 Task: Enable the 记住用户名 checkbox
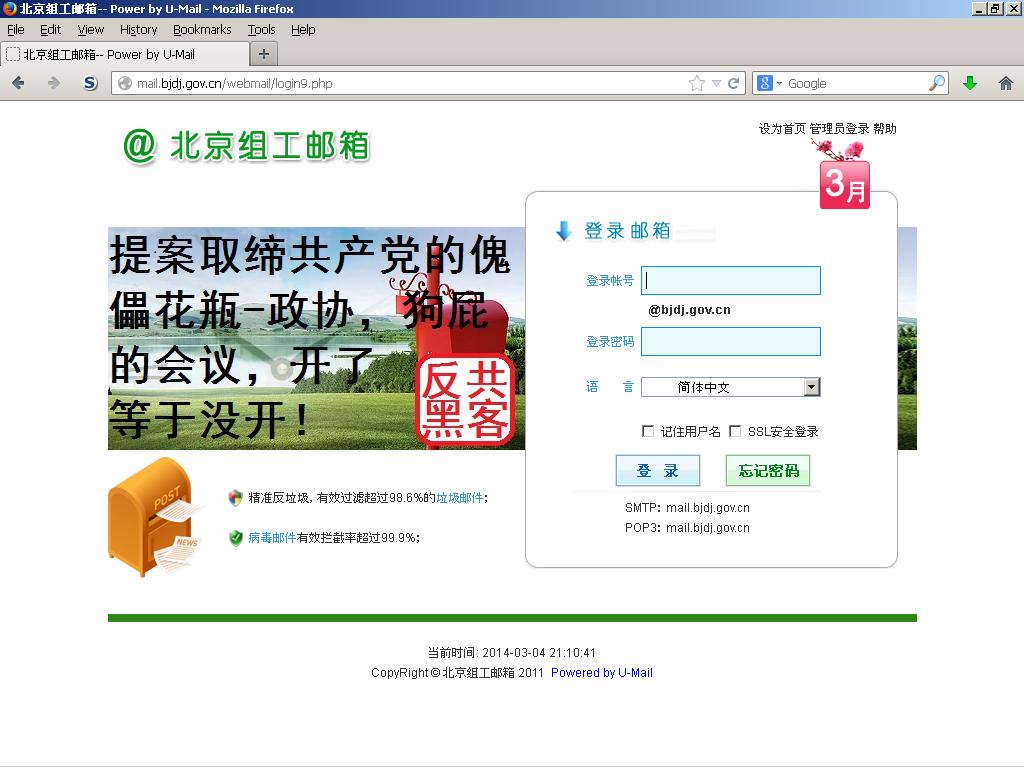[x=648, y=431]
